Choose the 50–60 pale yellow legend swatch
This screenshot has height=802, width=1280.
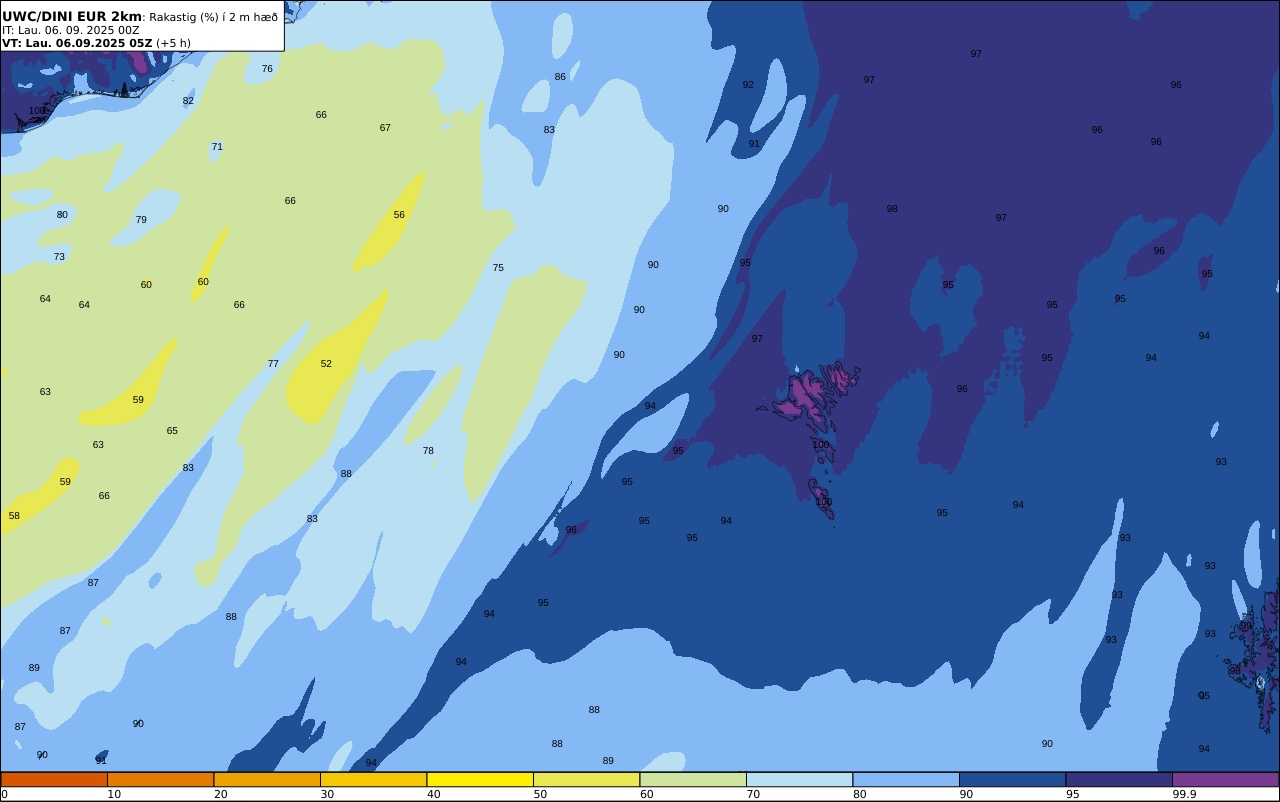click(x=586, y=779)
